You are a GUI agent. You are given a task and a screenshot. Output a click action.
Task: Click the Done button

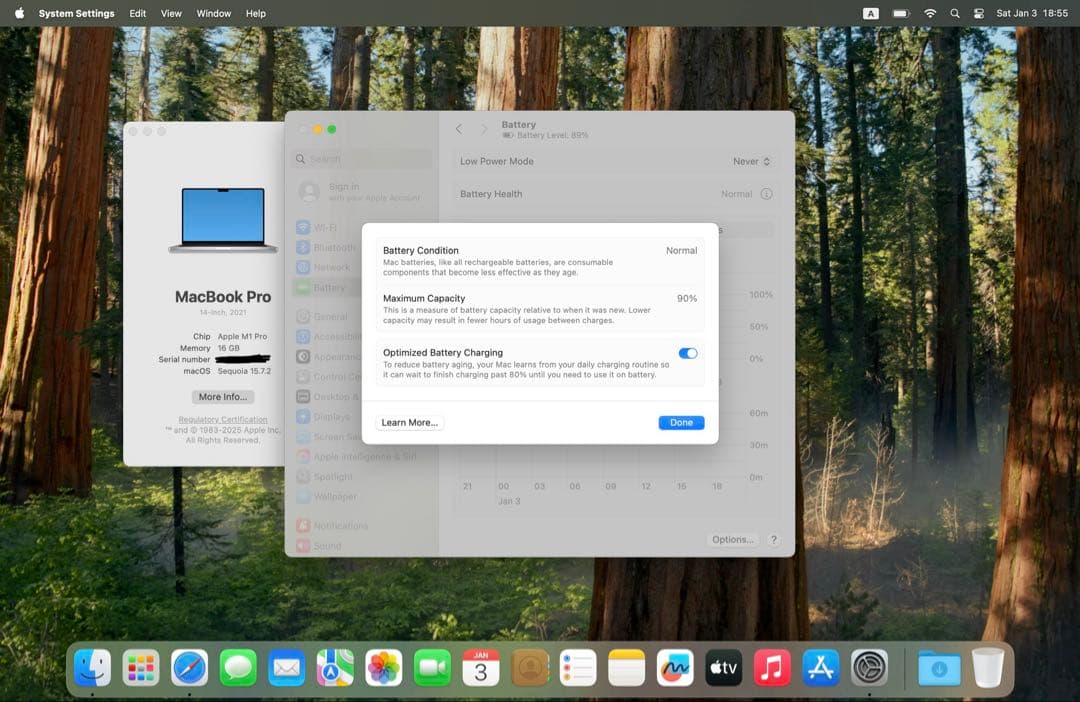pyautogui.click(x=681, y=422)
